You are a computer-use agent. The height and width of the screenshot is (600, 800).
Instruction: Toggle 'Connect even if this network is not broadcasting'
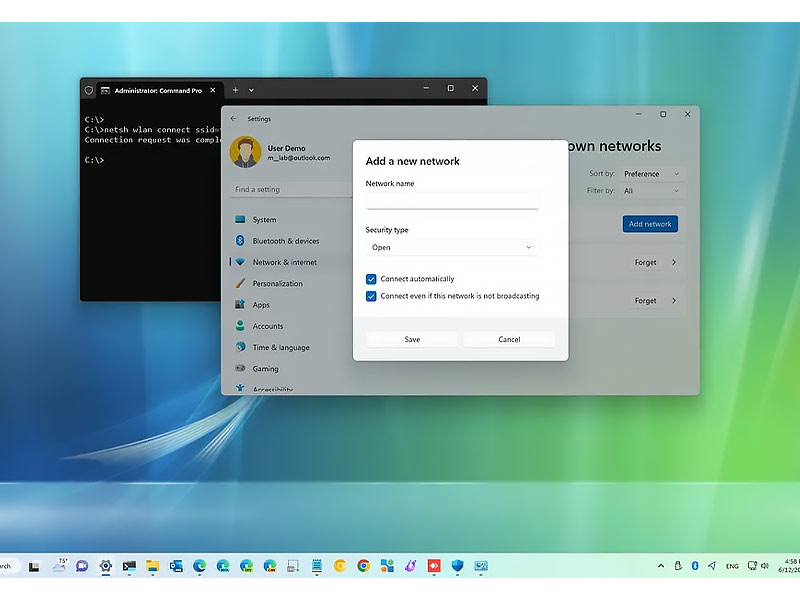click(x=371, y=296)
